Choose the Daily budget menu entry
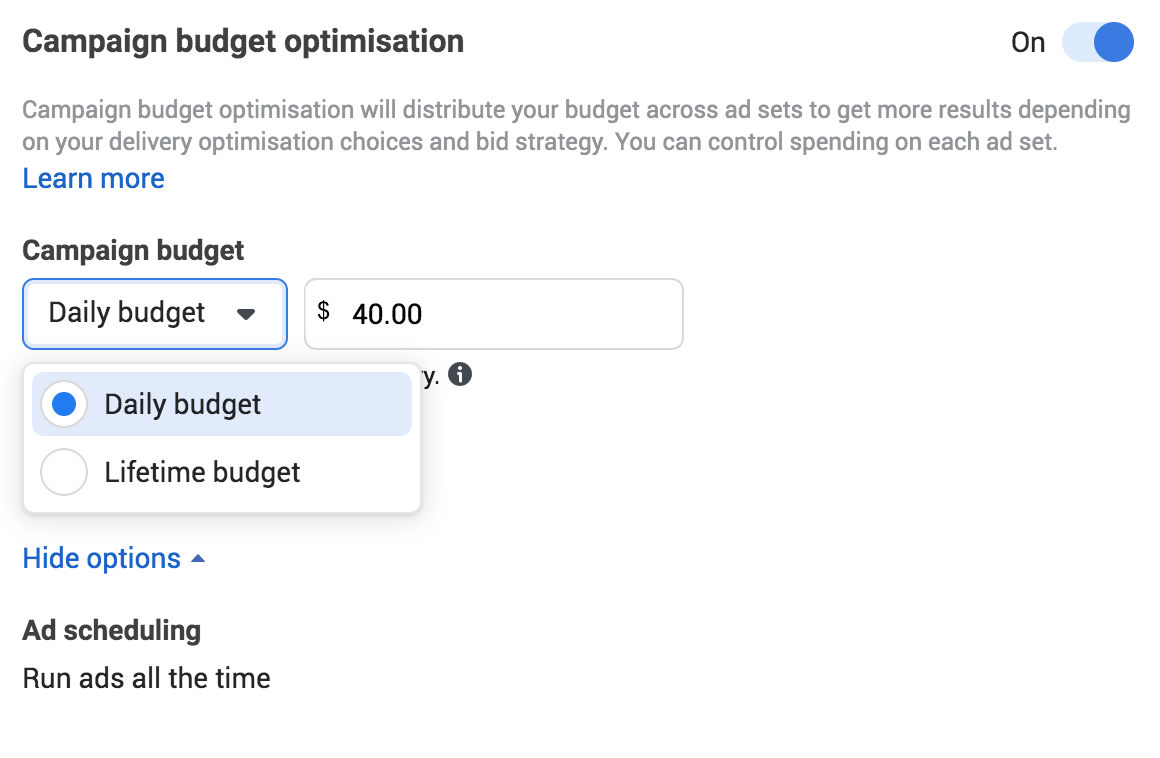1160x758 pixels. click(183, 404)
